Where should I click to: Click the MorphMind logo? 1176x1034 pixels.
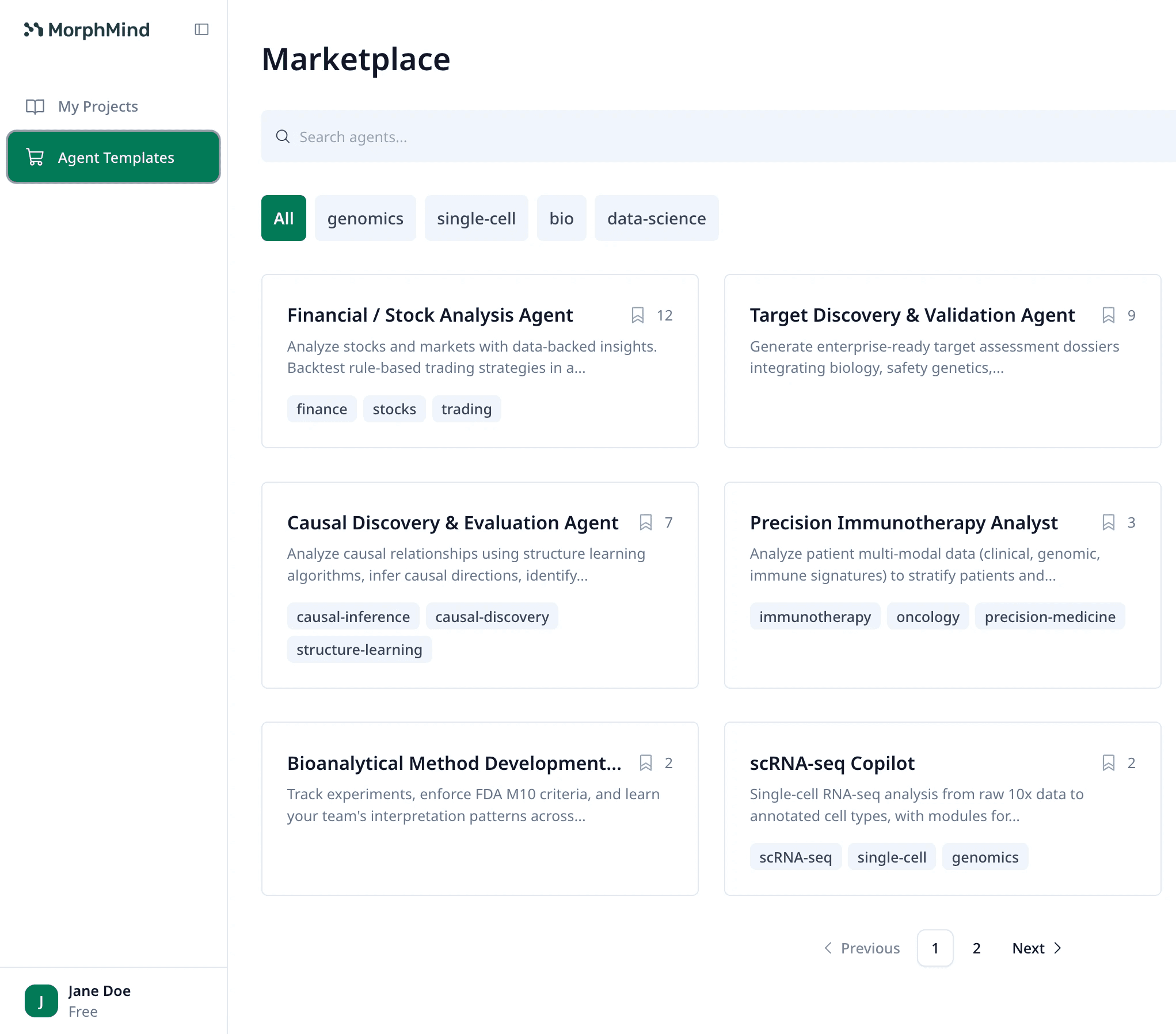click(87, 30)
